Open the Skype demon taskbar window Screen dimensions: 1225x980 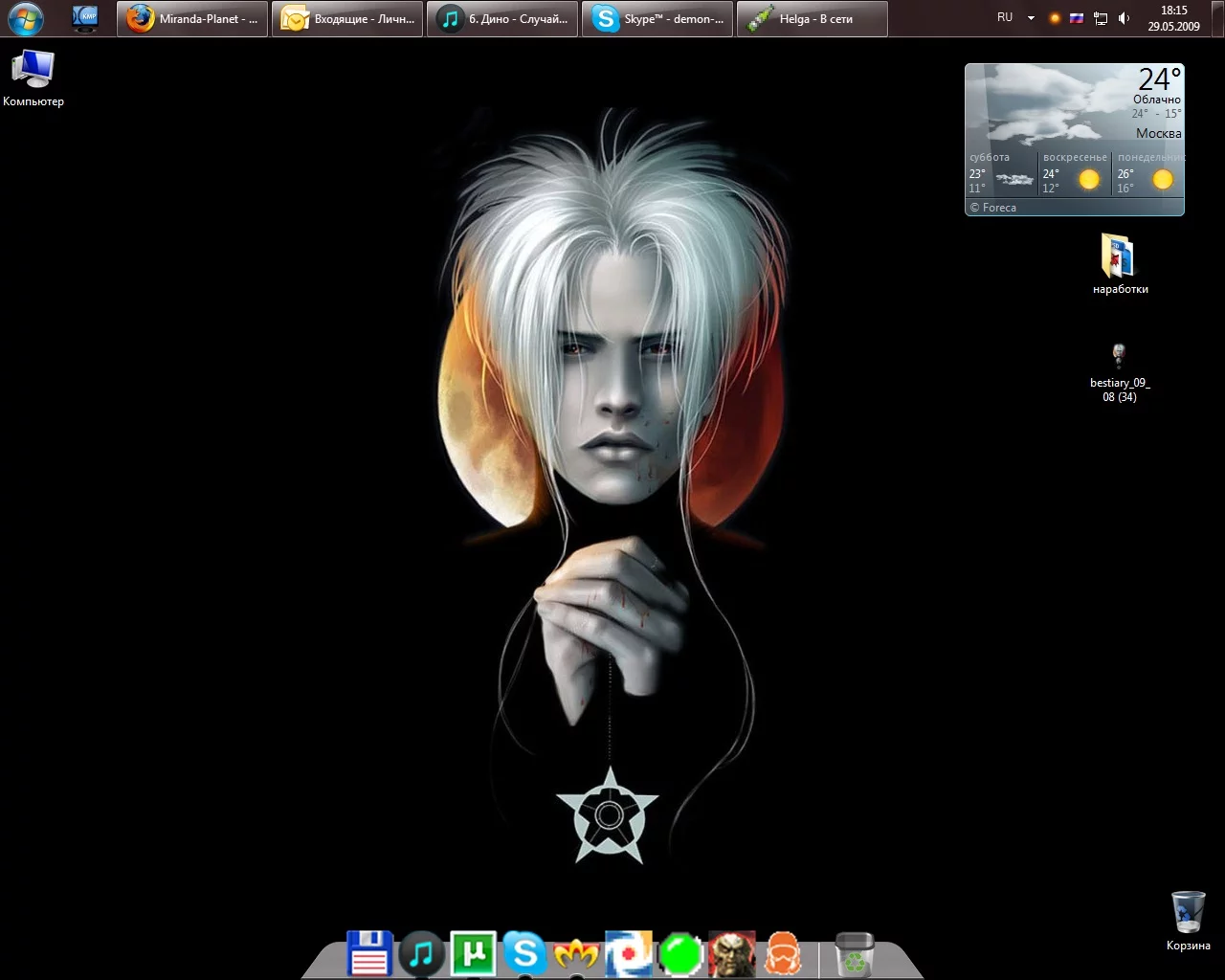(657, 18)
